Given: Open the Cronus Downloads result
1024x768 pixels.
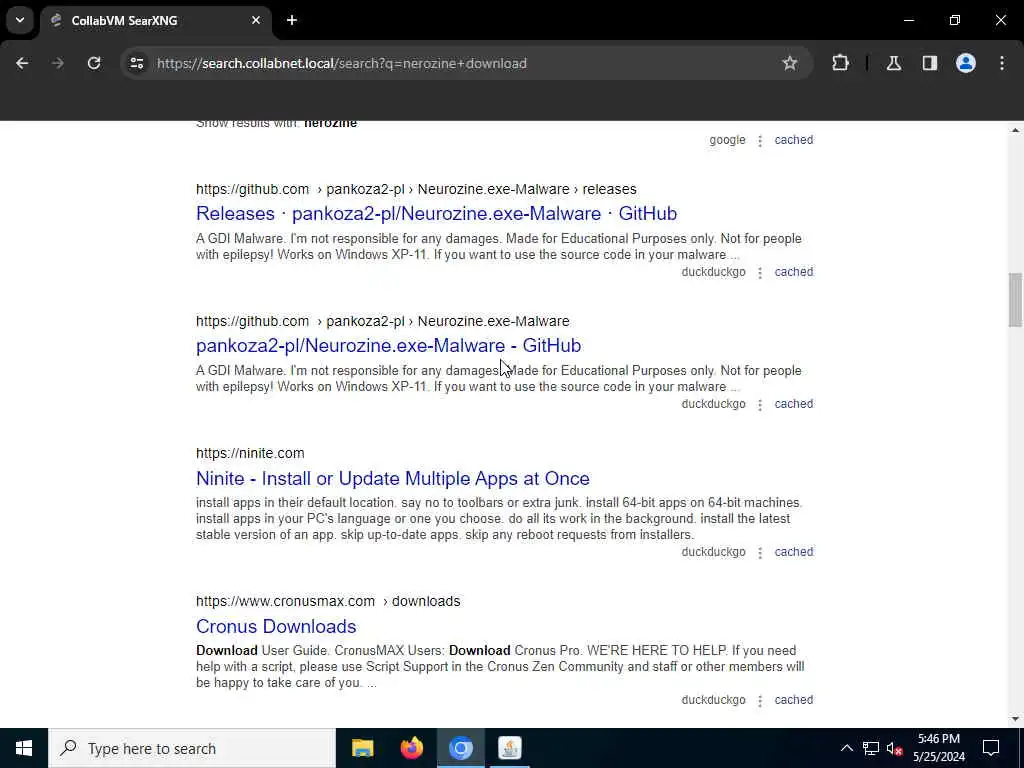Looking at the screenshot, I should click(x=276, y=626).
